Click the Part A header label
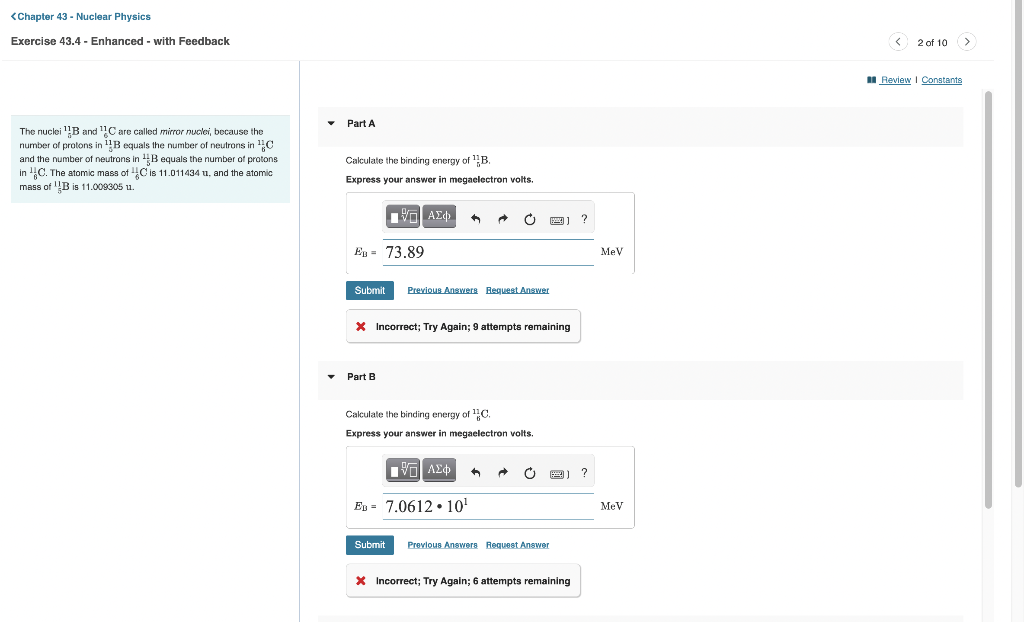The width and height of the screenshot is (1024, 622). 361,123
